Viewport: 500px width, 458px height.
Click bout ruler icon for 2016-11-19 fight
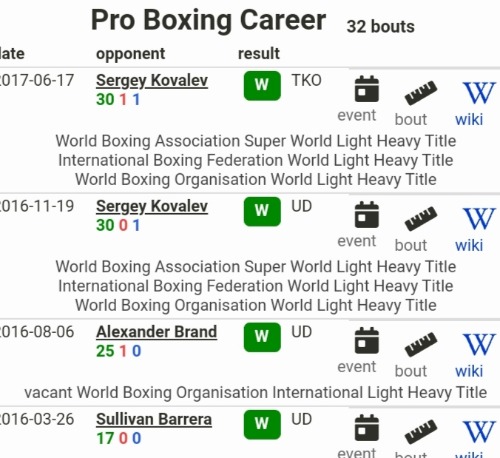click(x=421, y=218)
